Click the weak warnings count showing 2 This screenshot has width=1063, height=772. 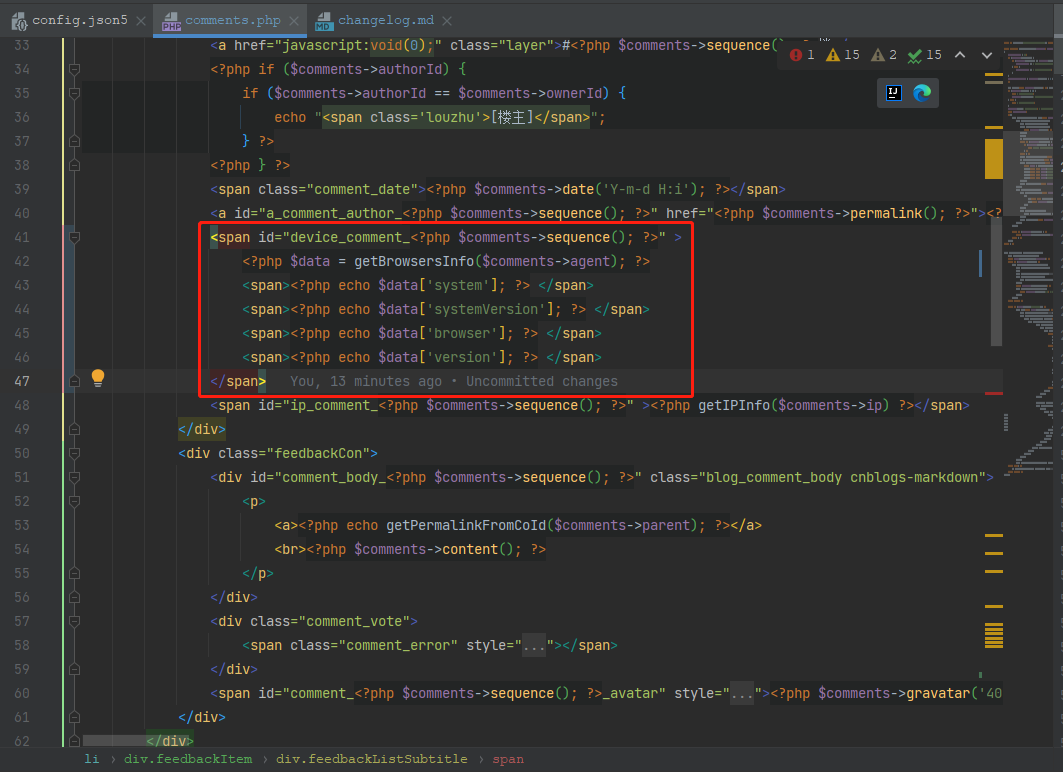tap(883, 55)
